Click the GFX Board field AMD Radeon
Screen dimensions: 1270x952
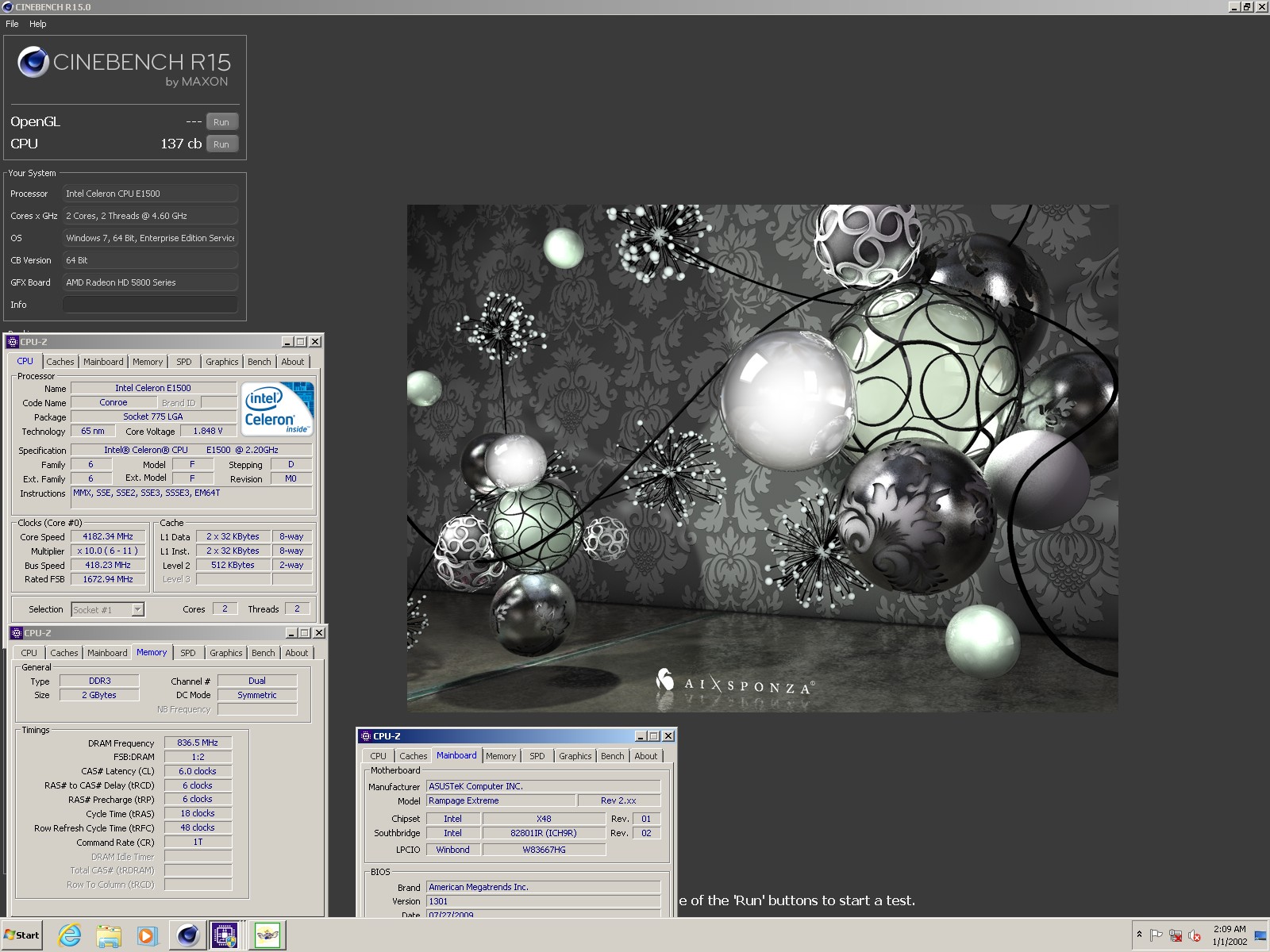tap(150, 282)
